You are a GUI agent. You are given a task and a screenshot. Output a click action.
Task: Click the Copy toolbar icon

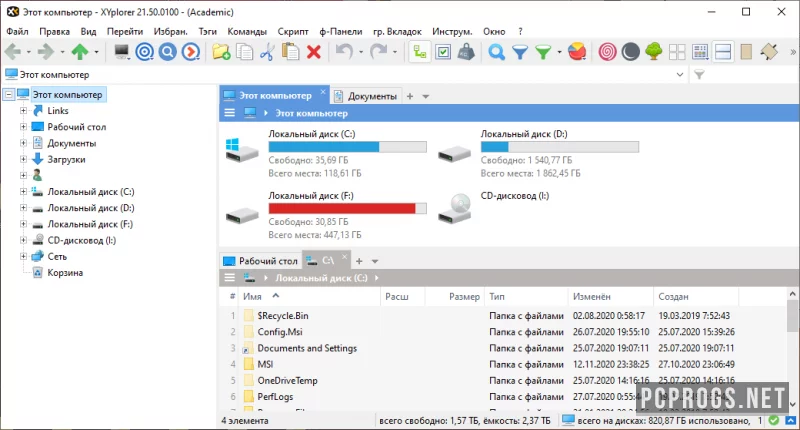point(245,52)
